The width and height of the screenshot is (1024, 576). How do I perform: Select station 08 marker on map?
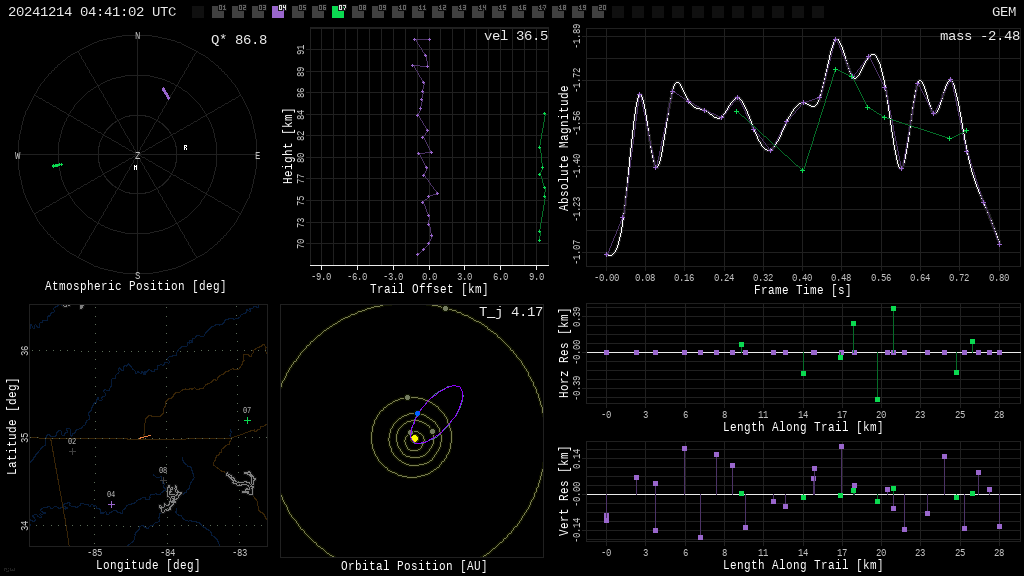[x=163, y=480]
